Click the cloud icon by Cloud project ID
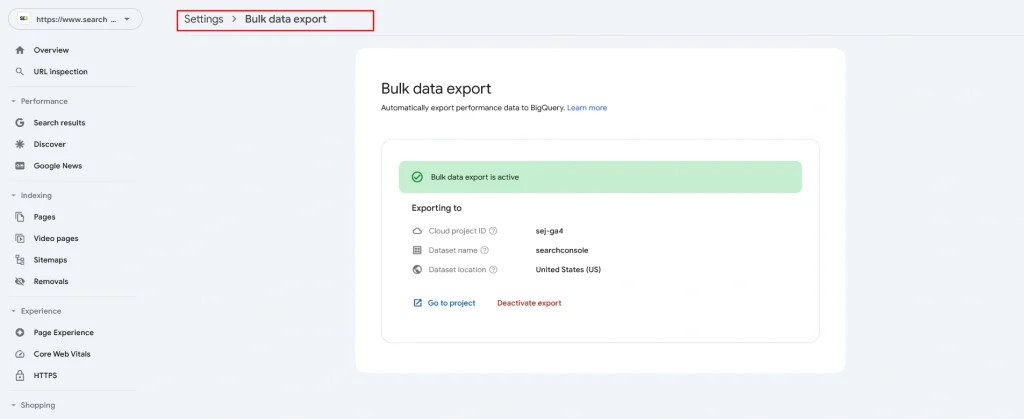 click(x=417, y=230)
